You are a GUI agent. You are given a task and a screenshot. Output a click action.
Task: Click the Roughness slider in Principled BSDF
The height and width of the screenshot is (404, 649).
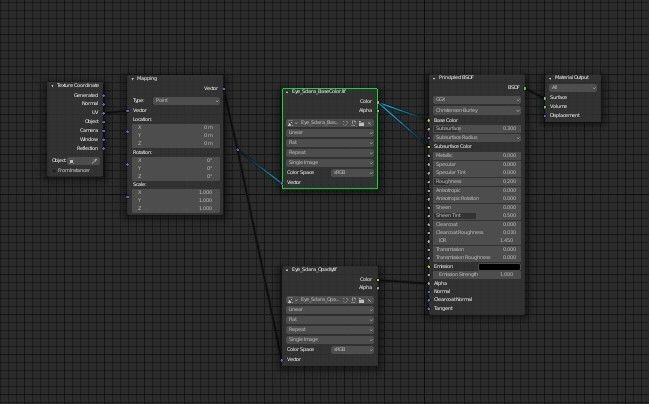[x=477, y=181]
